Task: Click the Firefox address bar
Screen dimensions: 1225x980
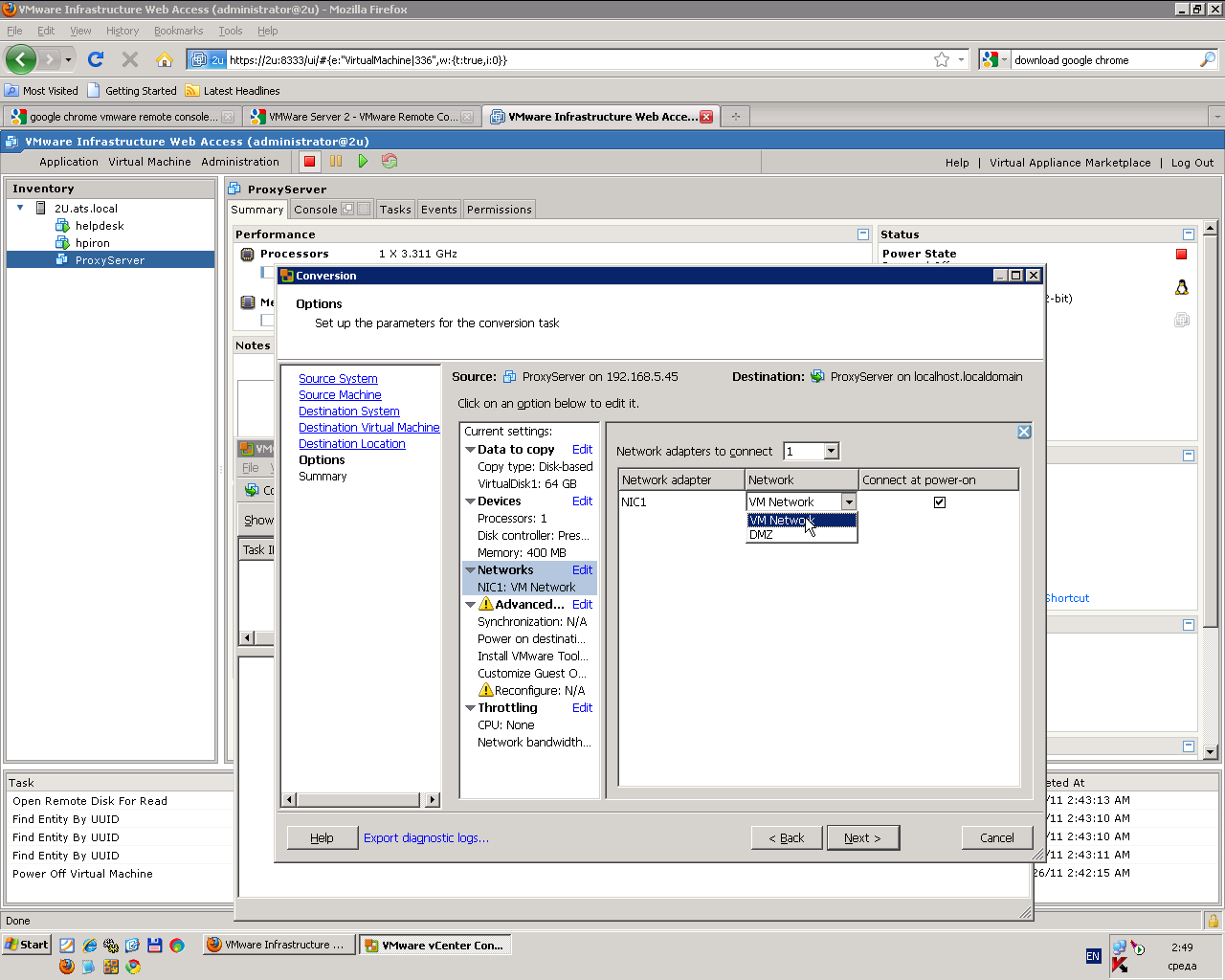Action: click(x=579, y=59)
